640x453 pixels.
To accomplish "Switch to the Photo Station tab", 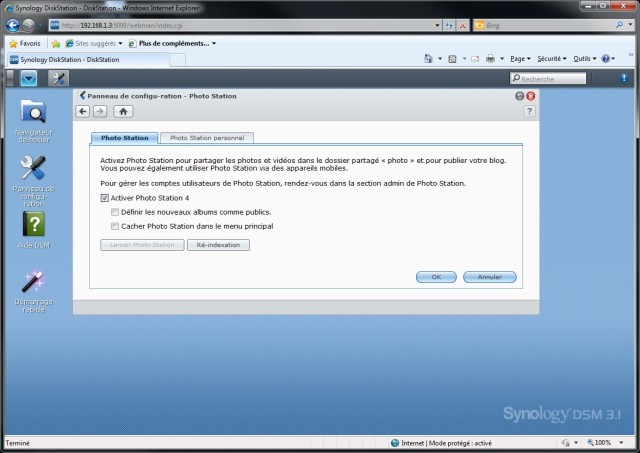I will coord(124,138).
